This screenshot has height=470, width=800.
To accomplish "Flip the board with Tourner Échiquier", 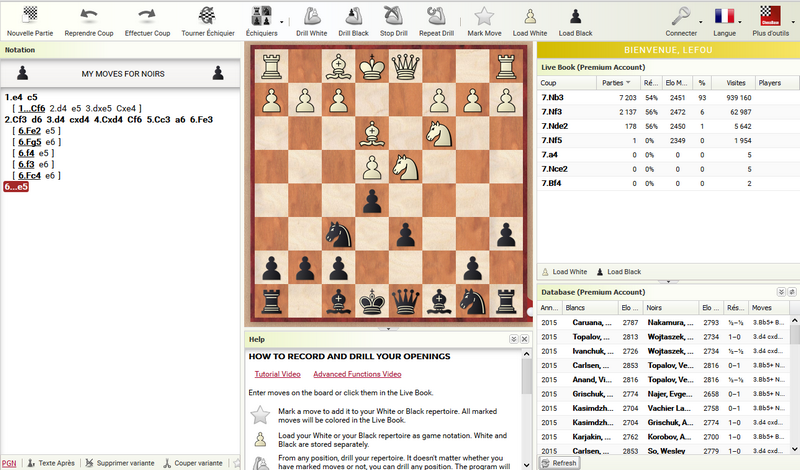I will pyautogui.click(x=205, y=20).
